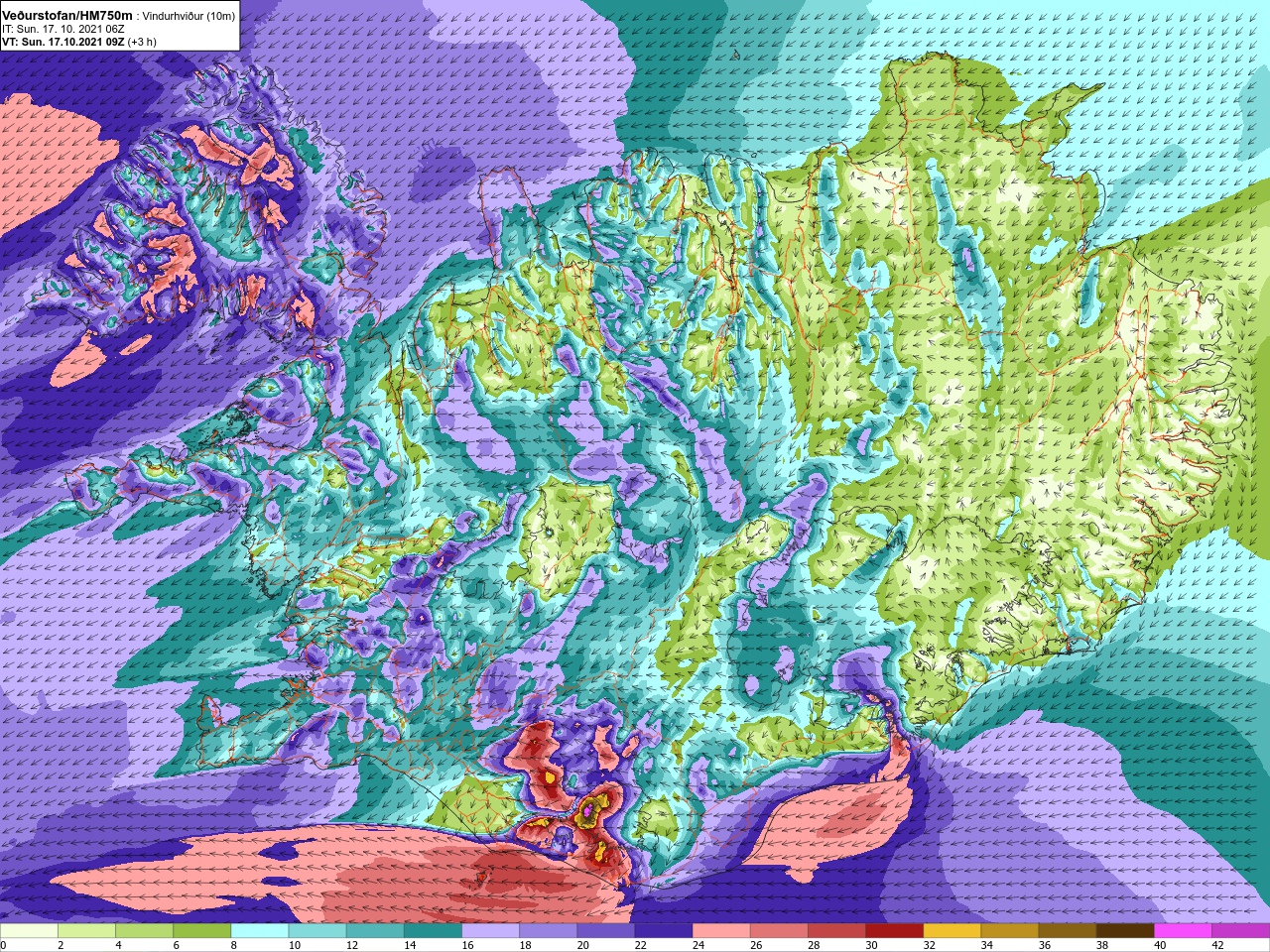Image resolution: width=1270 pixels, height=952 pixels.
Task: Select the 14–16 dark teal legend swatch
Action: [433, 931]
